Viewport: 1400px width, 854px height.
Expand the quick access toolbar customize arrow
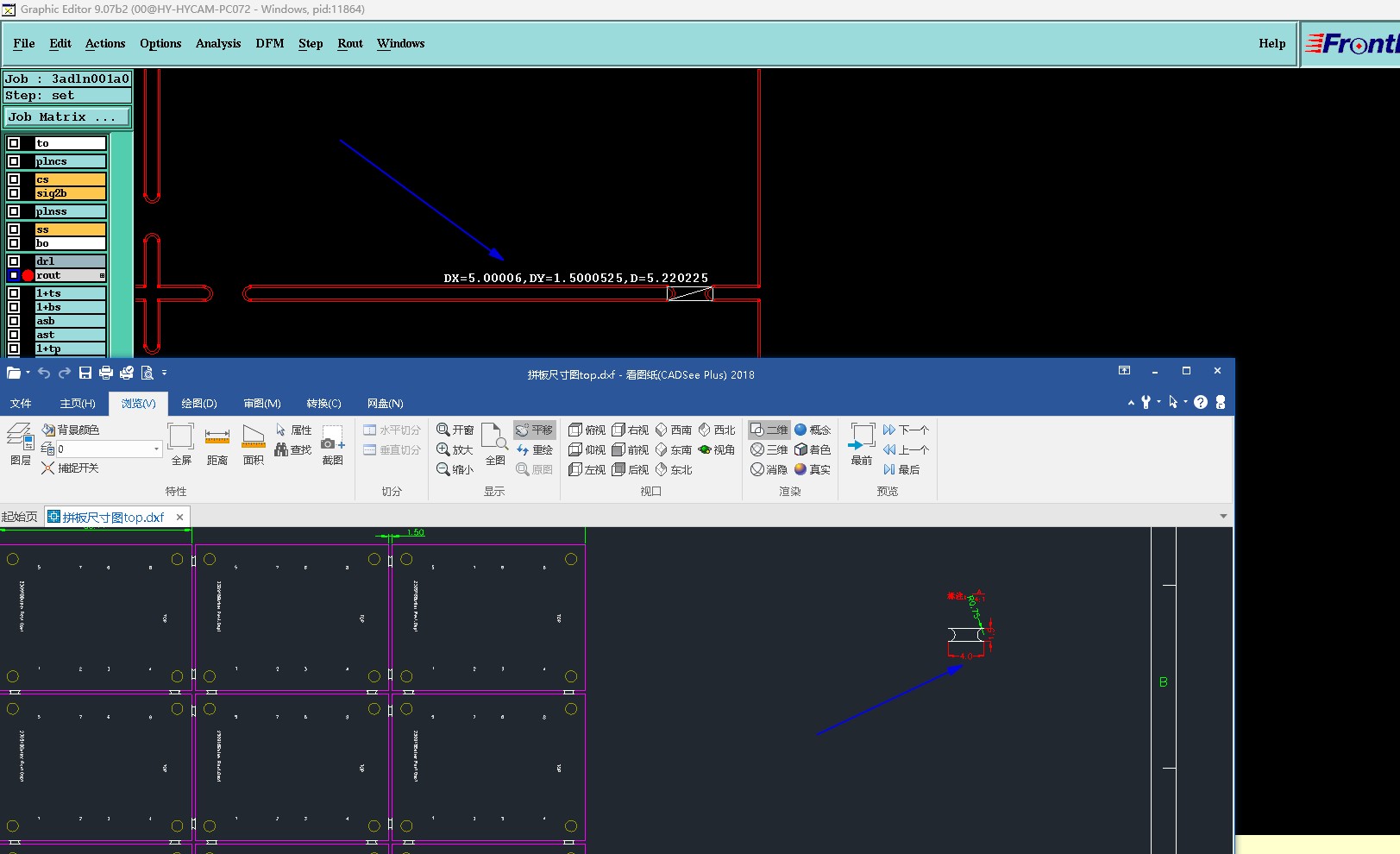[x=164, y=373]
